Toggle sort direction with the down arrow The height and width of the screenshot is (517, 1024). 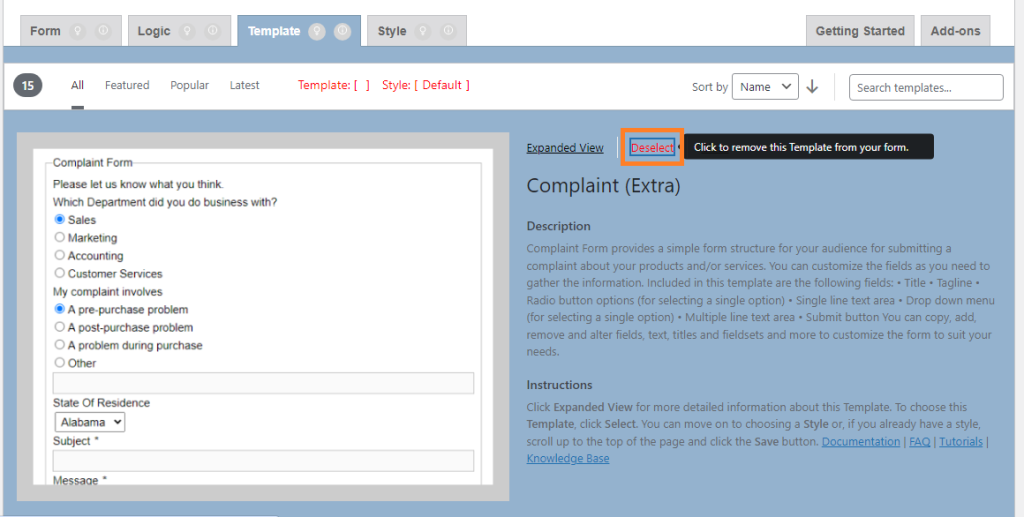tap(812, 87)
